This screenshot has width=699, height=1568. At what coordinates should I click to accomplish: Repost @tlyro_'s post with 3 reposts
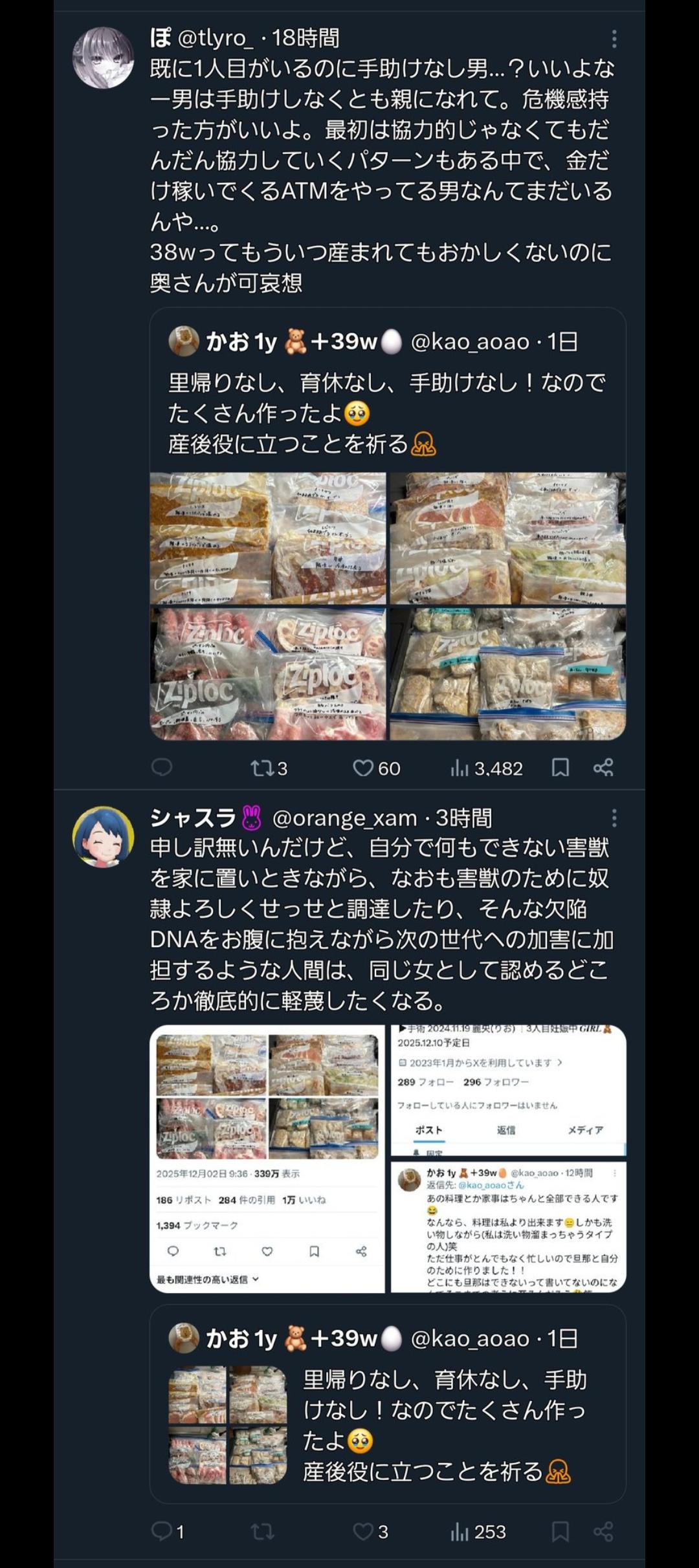269,768
